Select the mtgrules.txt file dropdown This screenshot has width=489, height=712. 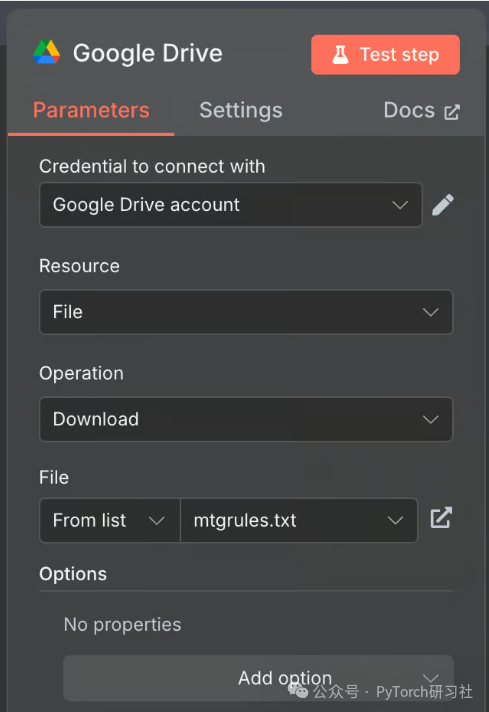pos(299,520)
